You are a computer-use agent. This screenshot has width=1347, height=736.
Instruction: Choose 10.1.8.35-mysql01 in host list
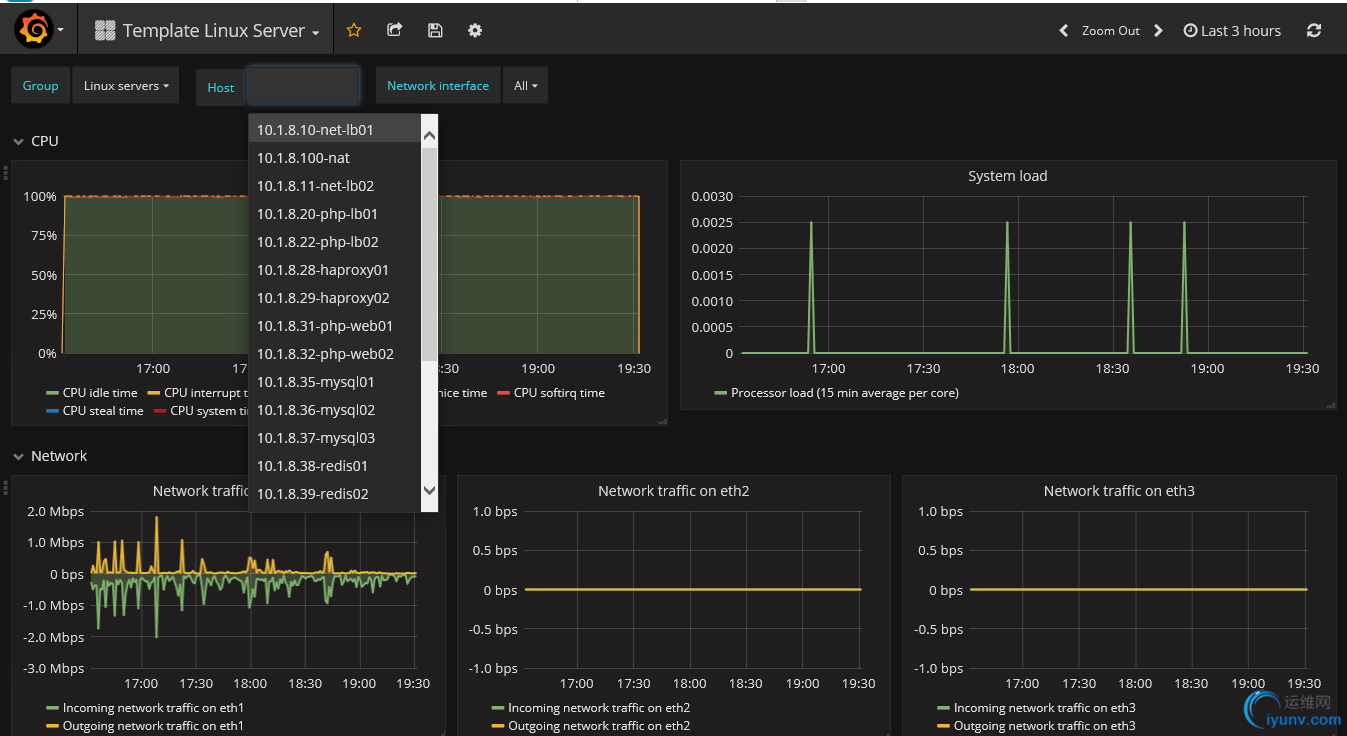click(316, 382)
